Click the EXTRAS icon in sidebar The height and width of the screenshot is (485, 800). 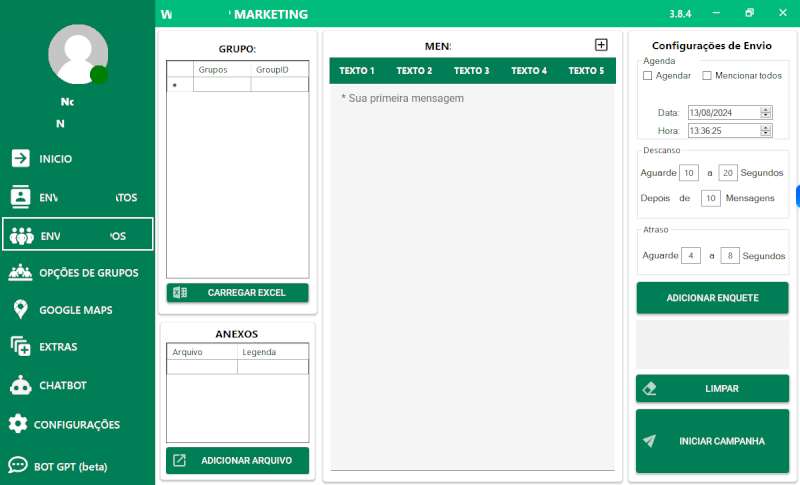click(20, 347)
